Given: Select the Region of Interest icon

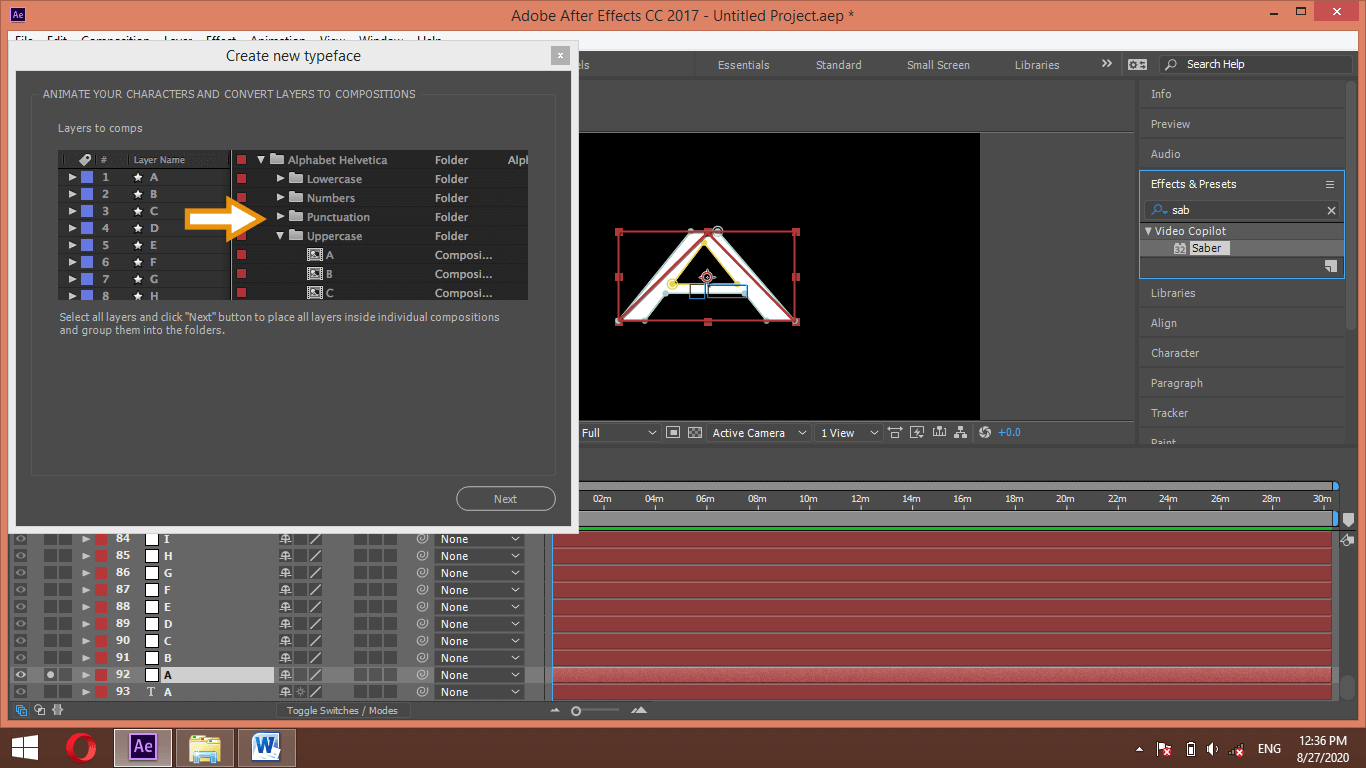Looking at the screenshot, I should tap(674, 432).
